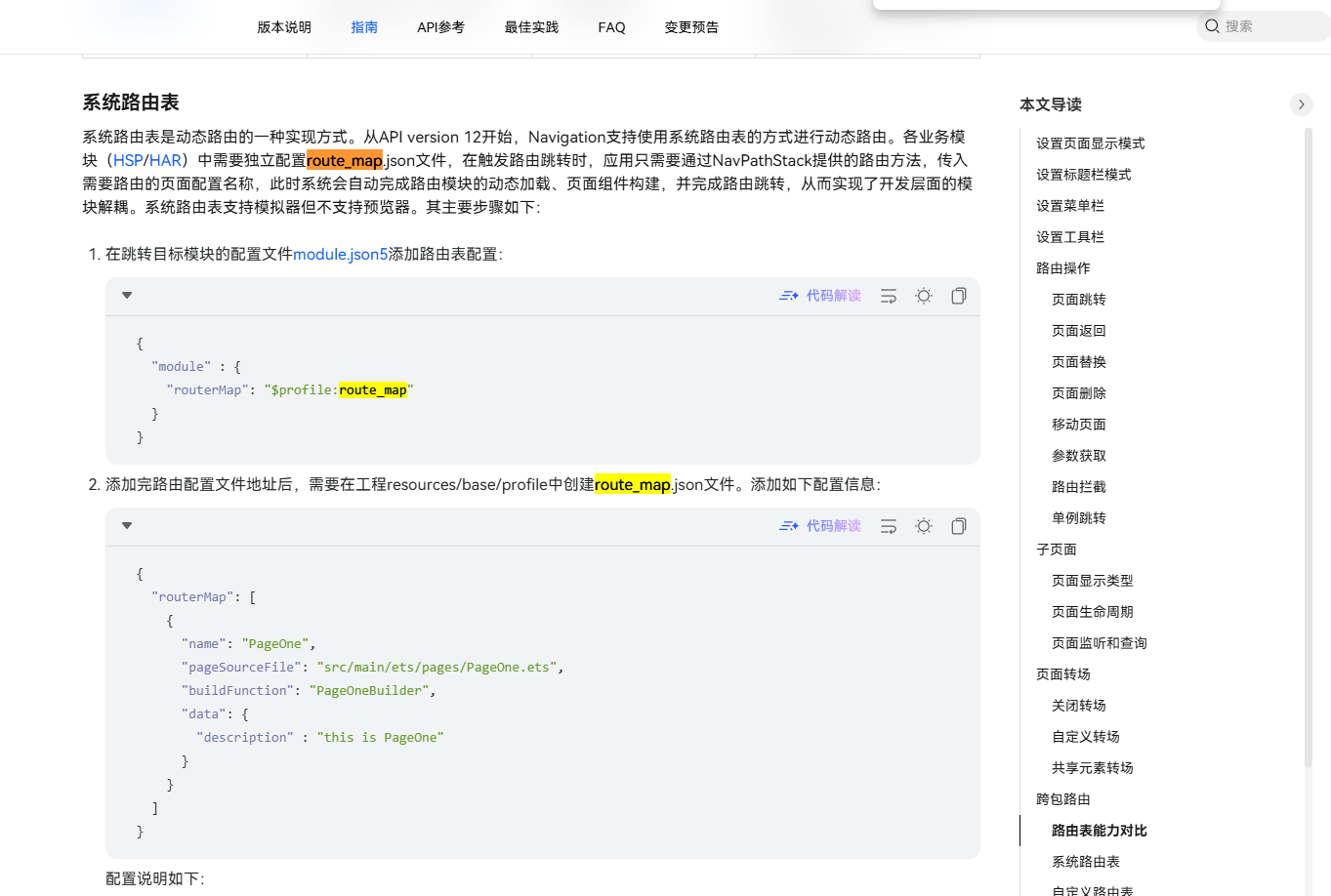Copy the first code block contents
The width and height of the screenshot is (1331, 896).
point(959,296)
